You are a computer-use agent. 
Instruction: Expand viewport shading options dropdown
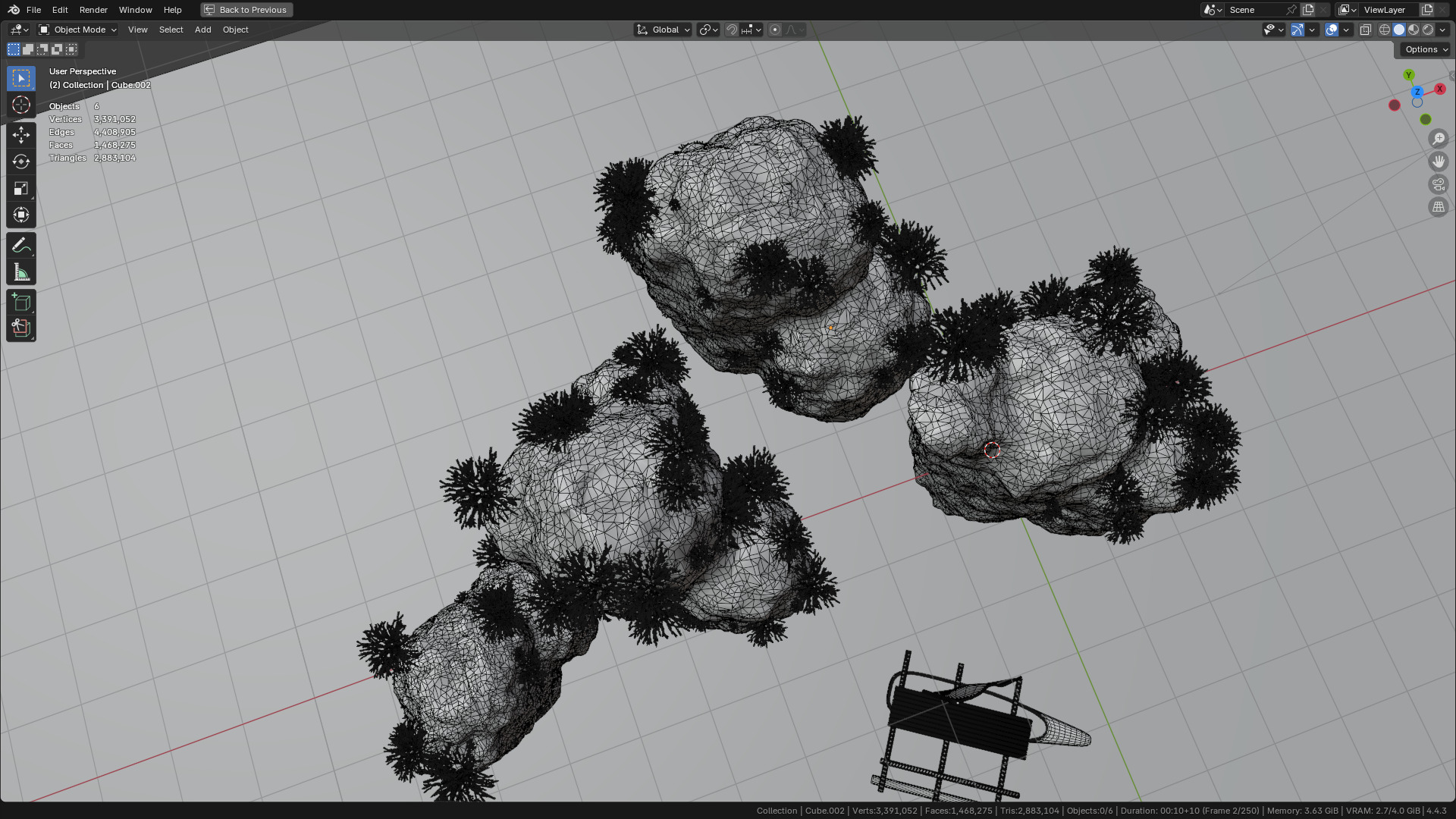pyautogui.click(x=1442, y=30)
